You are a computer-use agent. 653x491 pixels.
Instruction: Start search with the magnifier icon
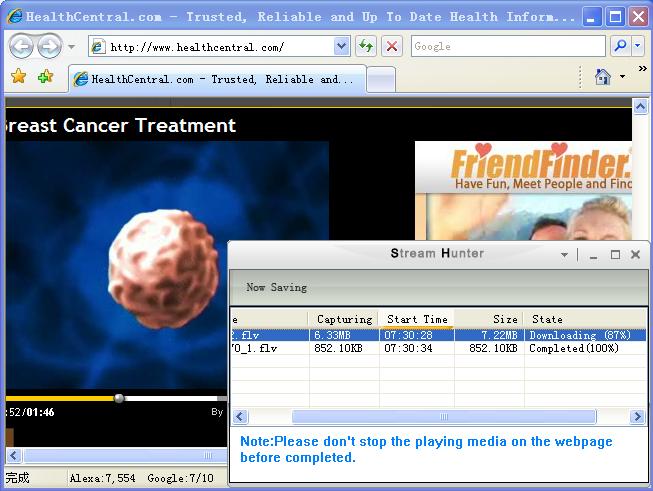[621, 46]
